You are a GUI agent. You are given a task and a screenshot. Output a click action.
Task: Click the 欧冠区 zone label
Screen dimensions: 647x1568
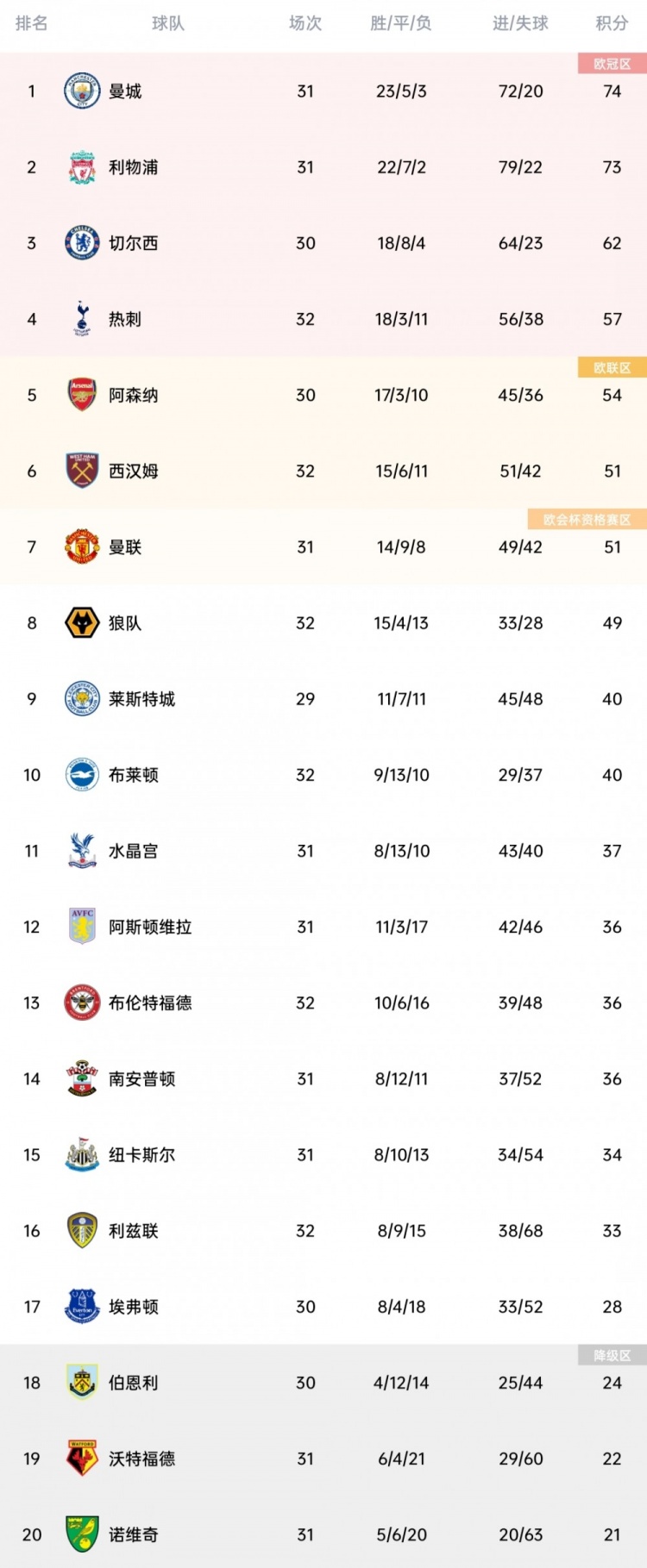coord(612,64)
